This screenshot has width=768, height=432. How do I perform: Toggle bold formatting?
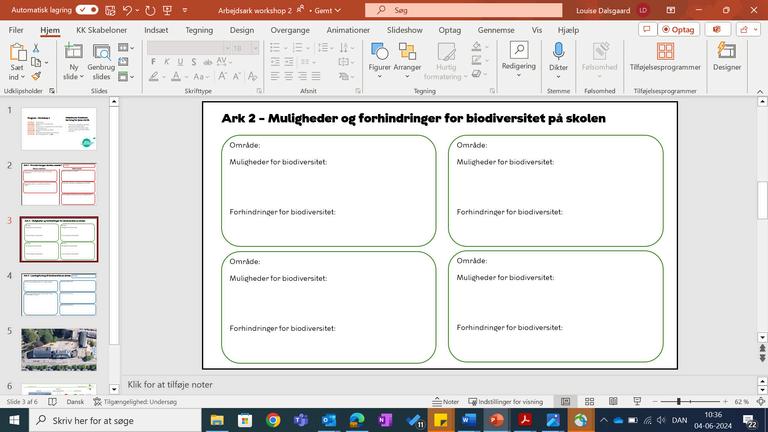click(x=153, y=62)
